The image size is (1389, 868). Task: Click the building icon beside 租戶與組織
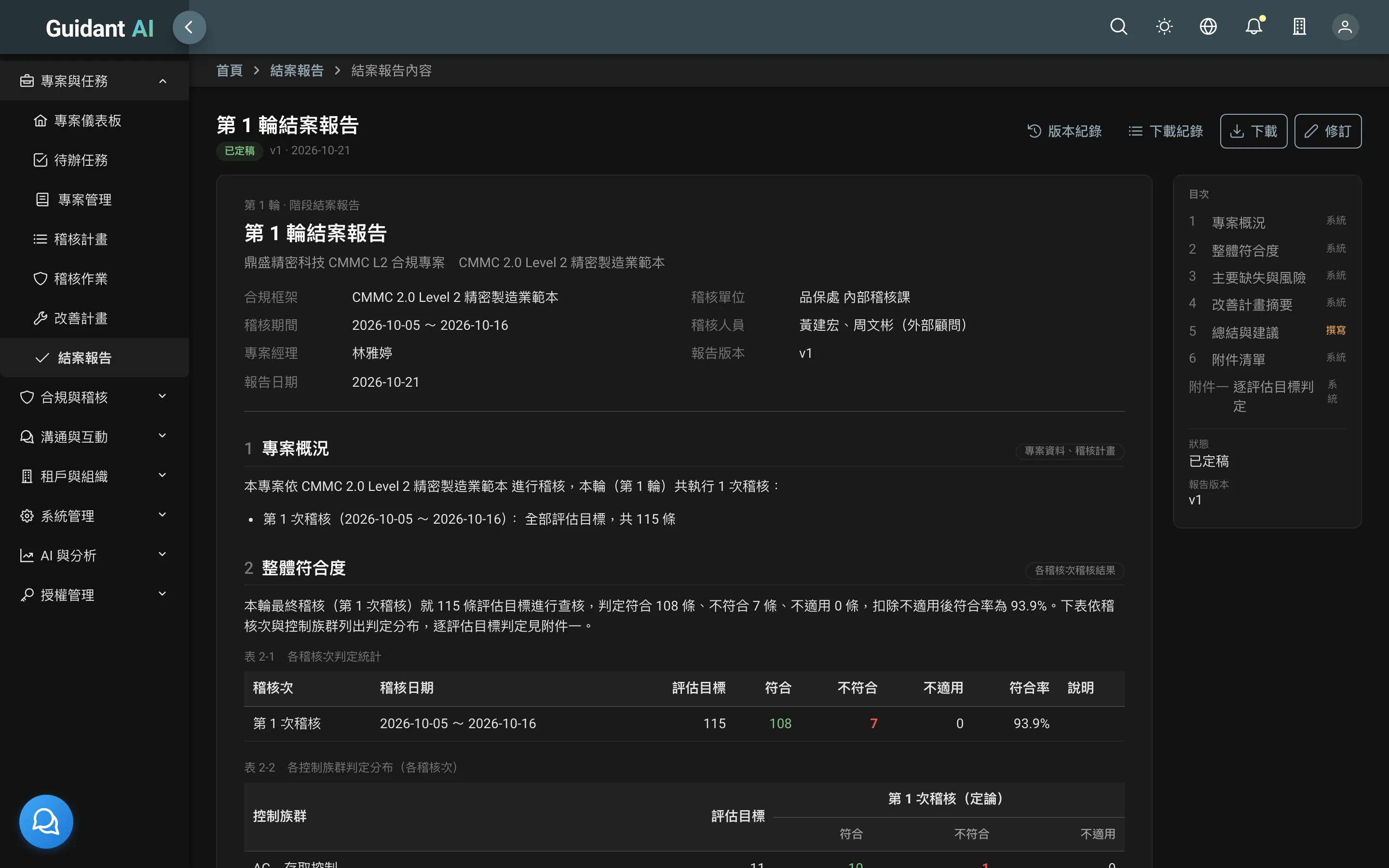27,476
